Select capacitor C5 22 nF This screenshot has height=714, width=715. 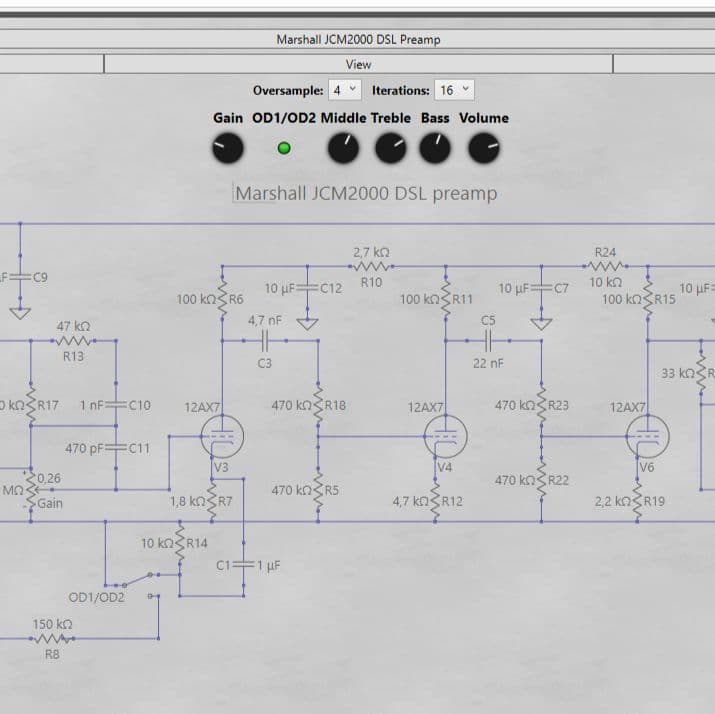(488, 341)
